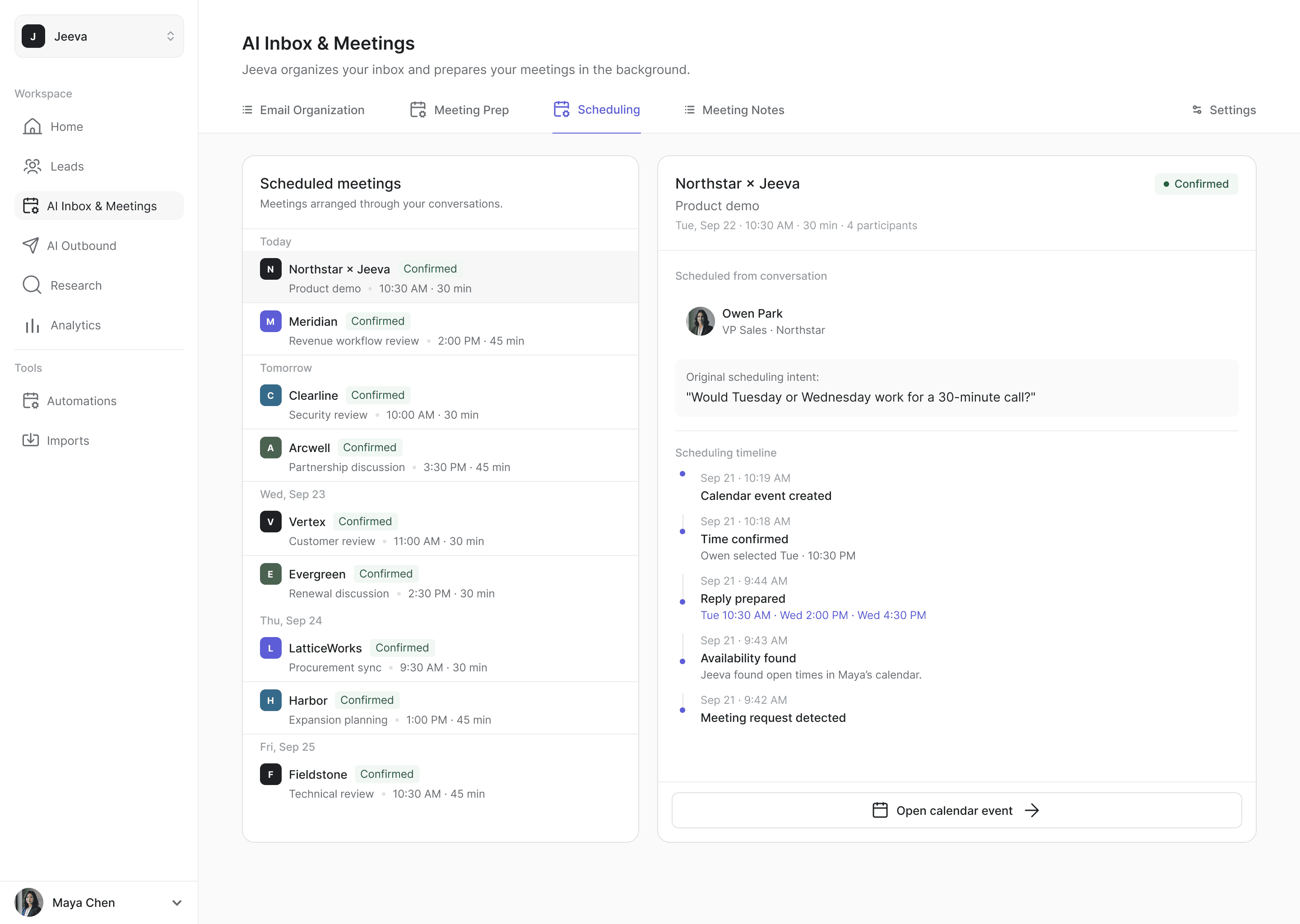This screenshot has height=924, width=1300.
Task: Click the Clearline C avatar badge
Action: [x=270, y=395]
